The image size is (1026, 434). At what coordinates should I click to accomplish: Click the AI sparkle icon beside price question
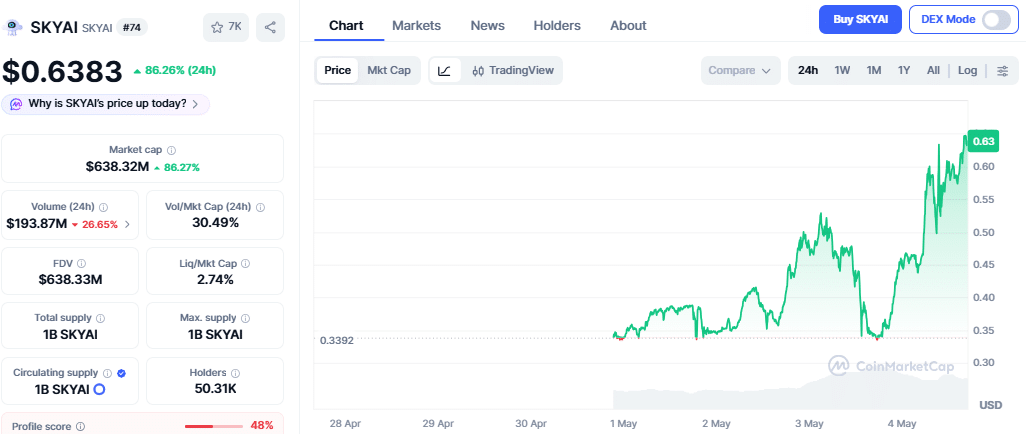coord(16,104)
